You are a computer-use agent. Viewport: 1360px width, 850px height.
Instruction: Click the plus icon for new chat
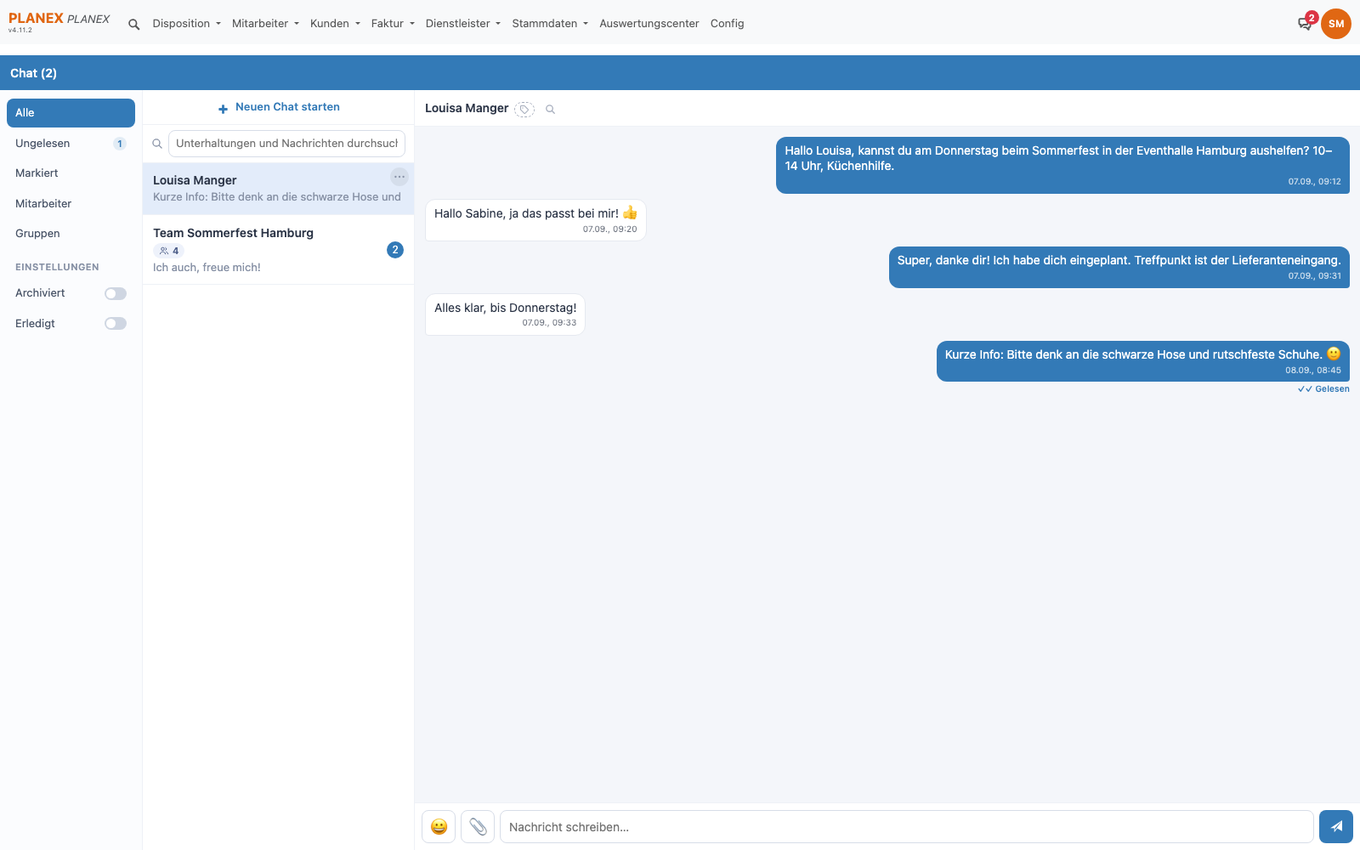223,108
